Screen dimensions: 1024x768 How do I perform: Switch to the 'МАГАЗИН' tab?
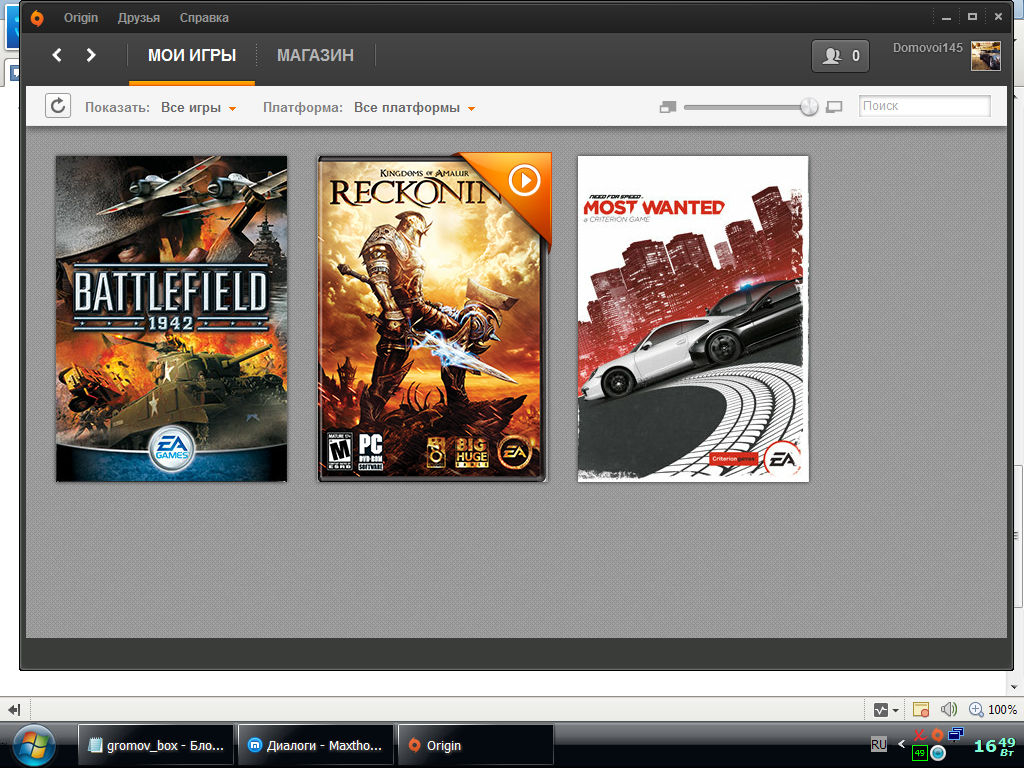click(315, 55)
